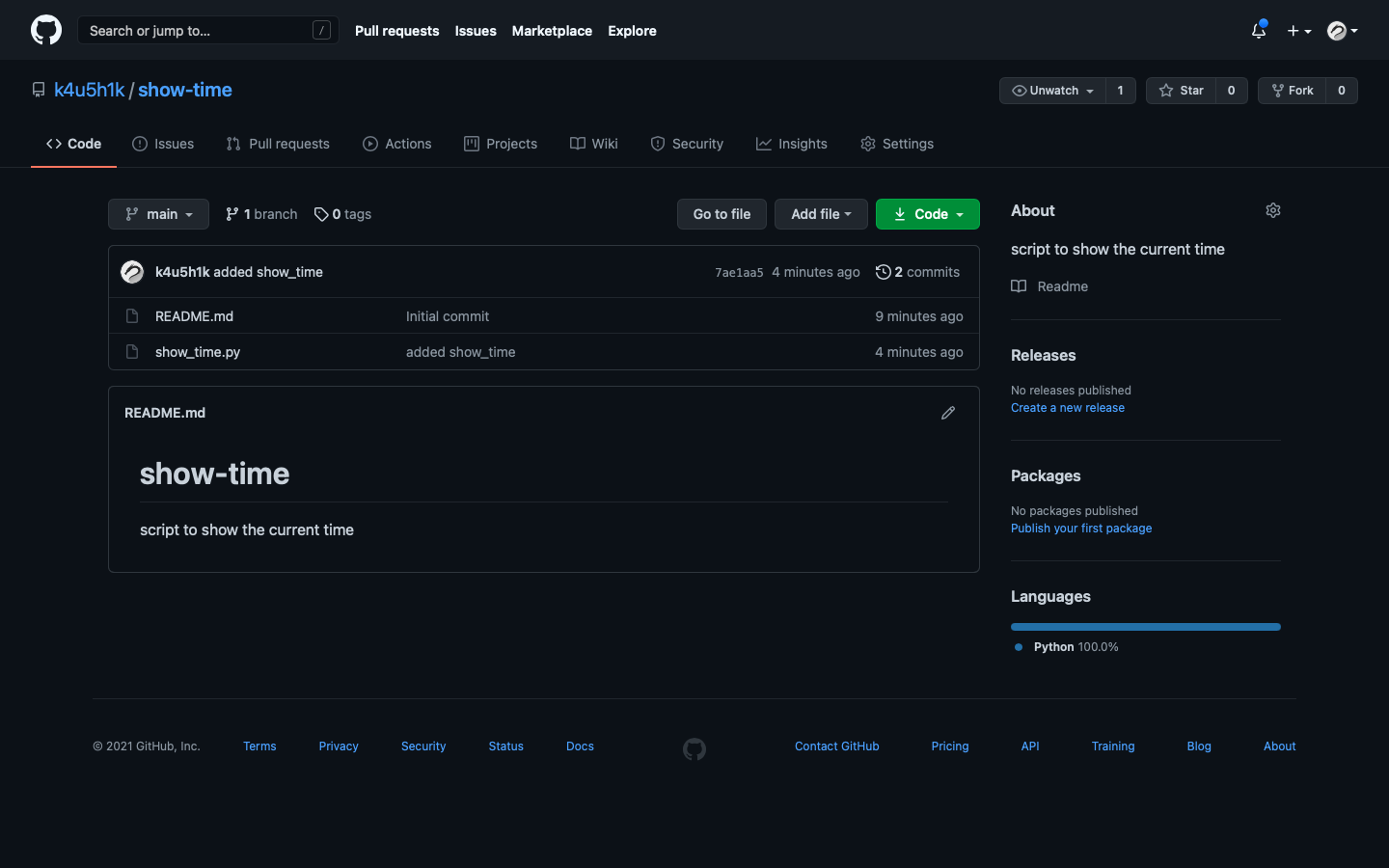Click Contact GitHub in footer

point(837,746)
